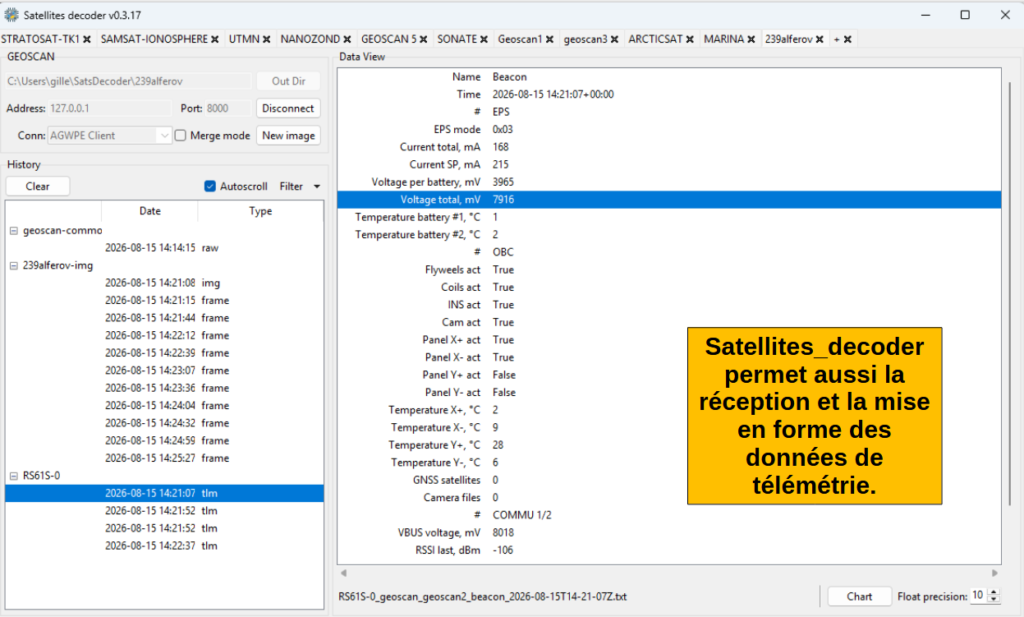This screenshot has height=617, width=1024.
Task: Switch to the STRATOSAT-TK1 tab
Action: pos(40,39)
